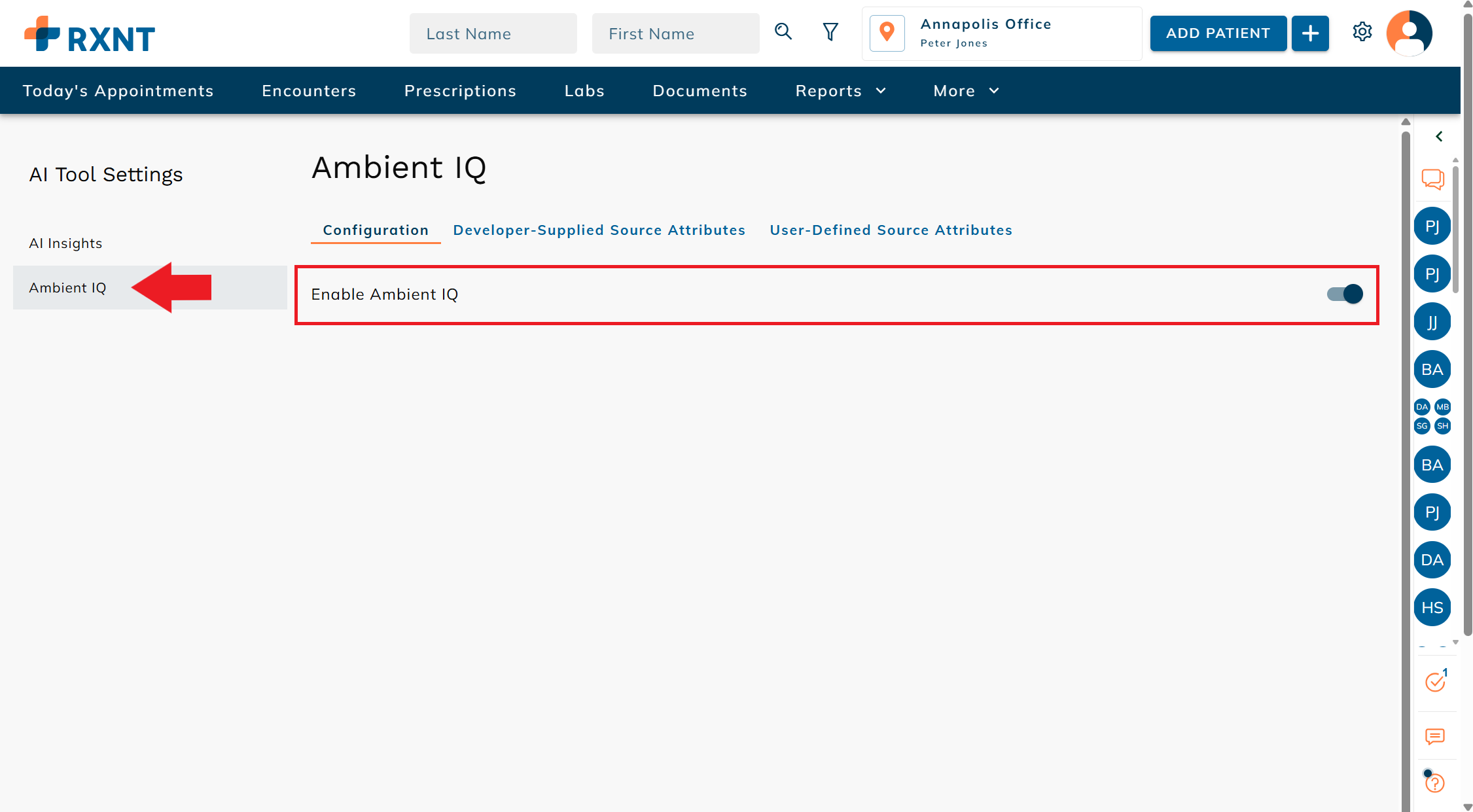Open the Prescriptions menu item
1473x812 pixels.
(x=460, y=91)
